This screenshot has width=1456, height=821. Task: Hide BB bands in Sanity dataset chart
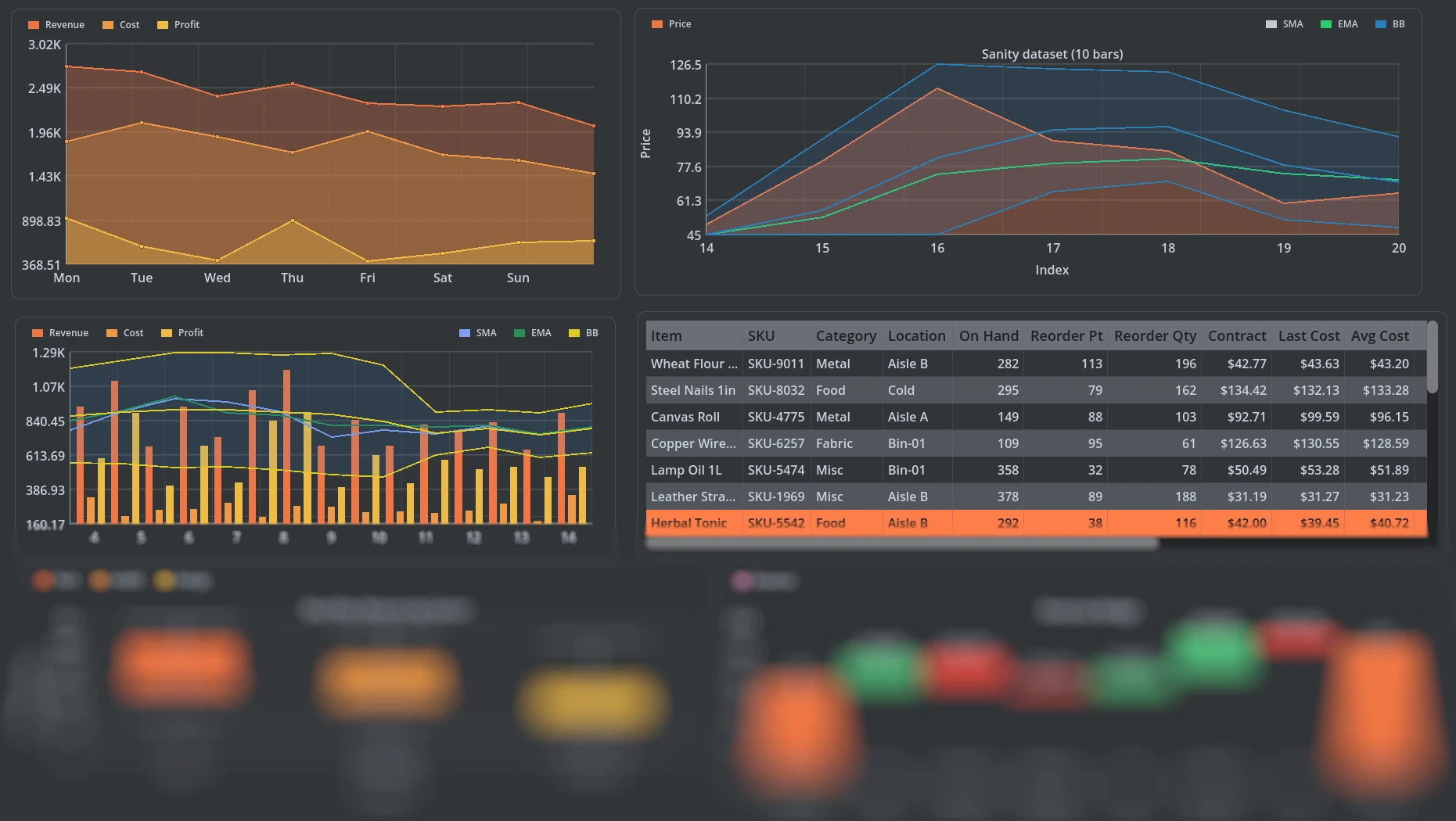coord(1390,24)
